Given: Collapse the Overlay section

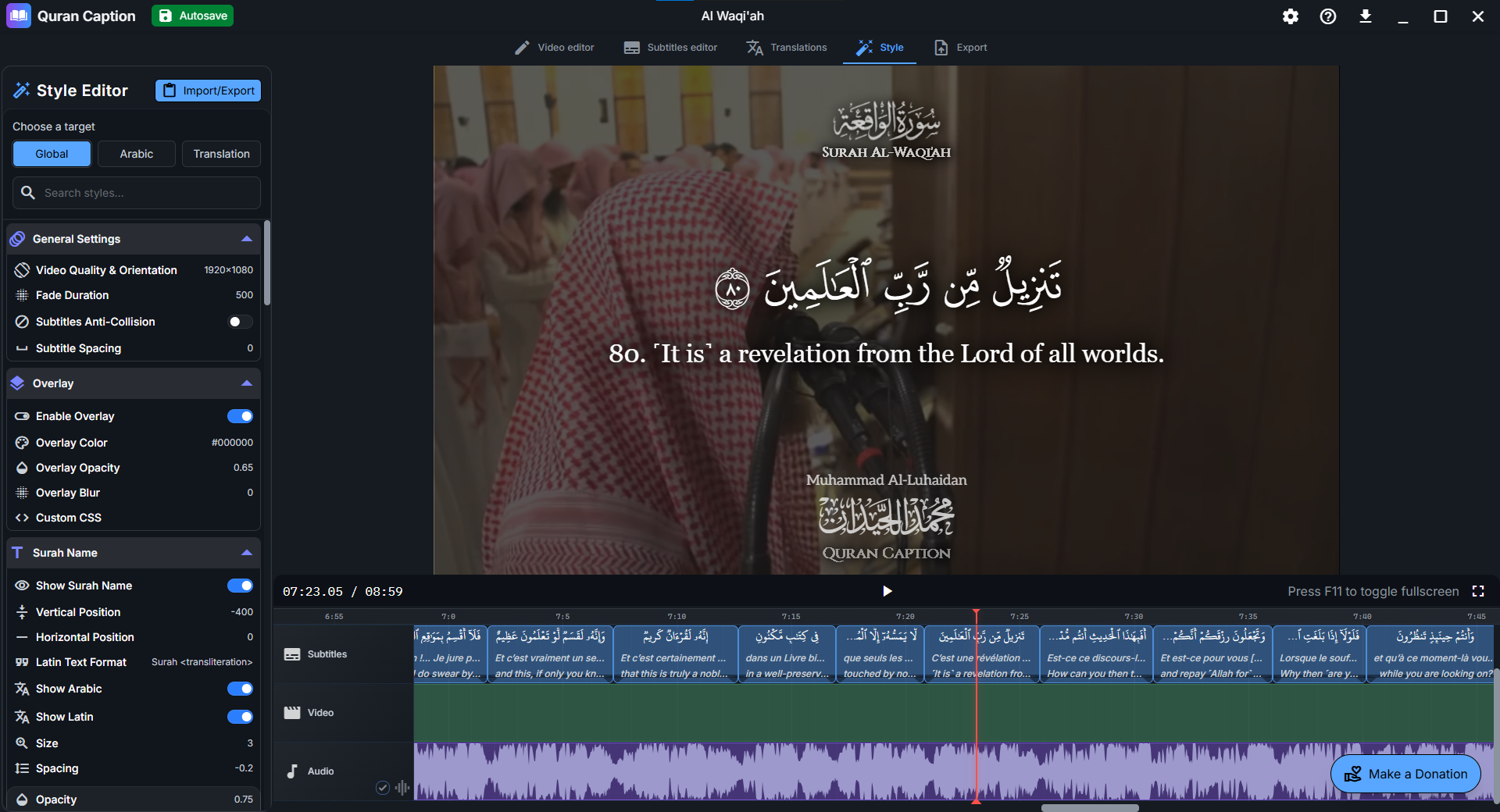Looking at the screenshot, I should [x=247, y=383].
